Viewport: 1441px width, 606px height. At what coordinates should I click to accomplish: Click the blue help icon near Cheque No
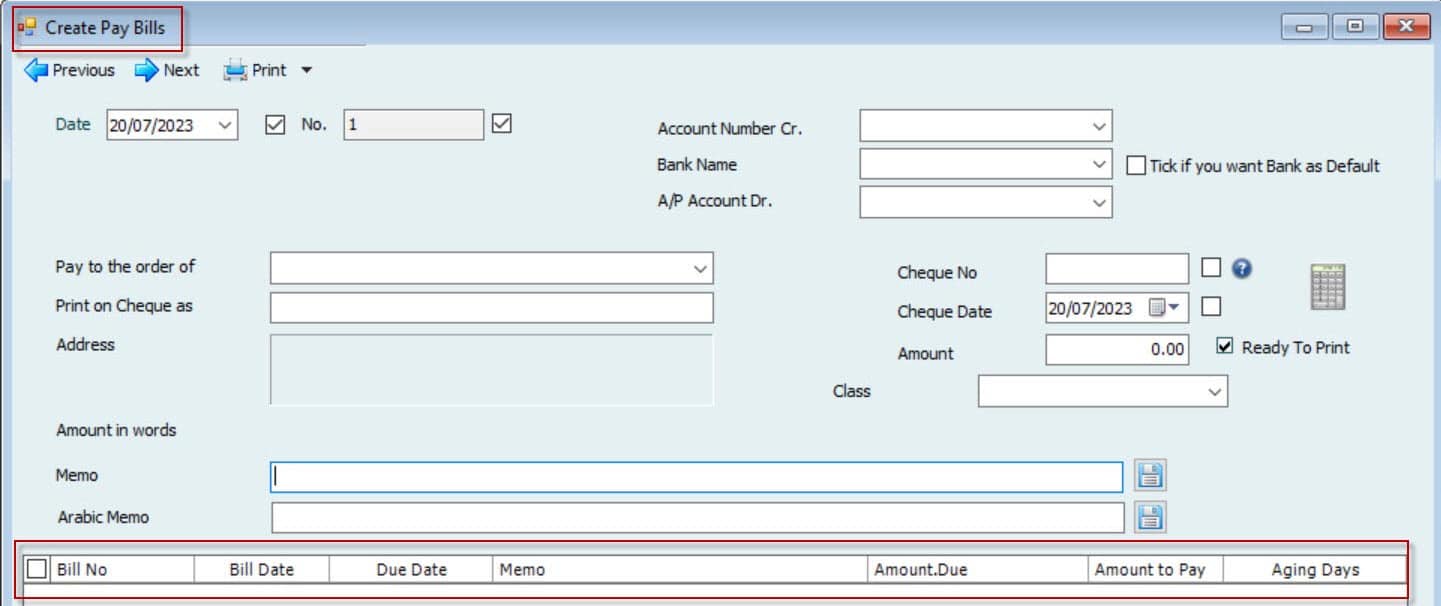click(1243, 268)
